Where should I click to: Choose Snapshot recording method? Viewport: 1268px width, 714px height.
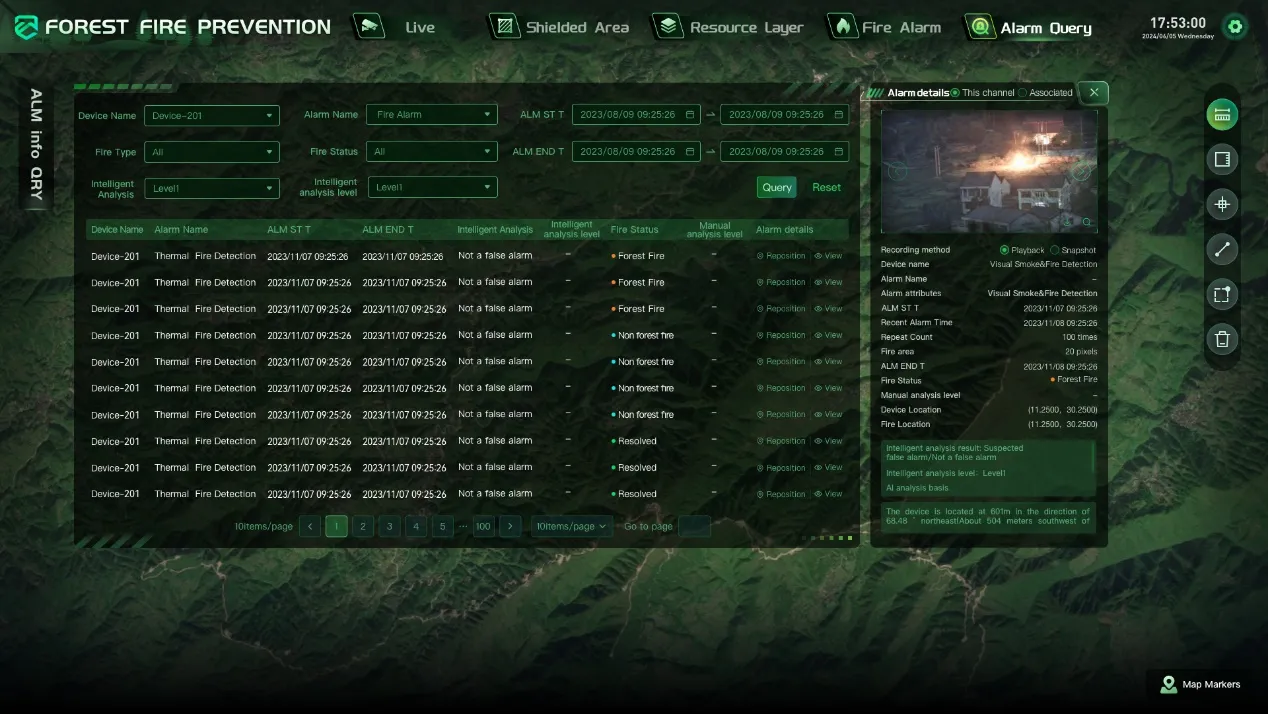click(x=1054, y=250)
